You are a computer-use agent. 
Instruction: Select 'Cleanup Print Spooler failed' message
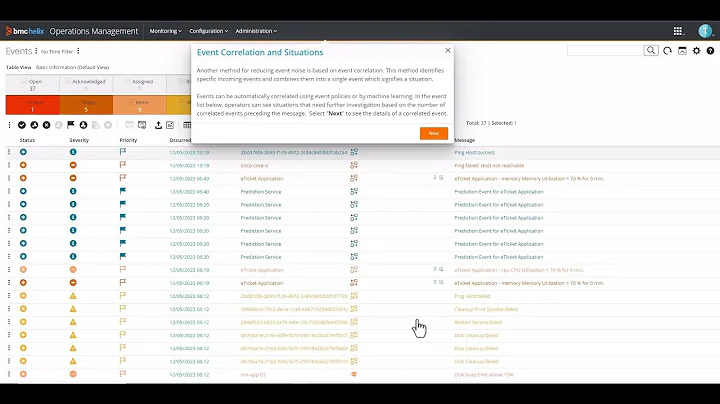tap(486, 309)
